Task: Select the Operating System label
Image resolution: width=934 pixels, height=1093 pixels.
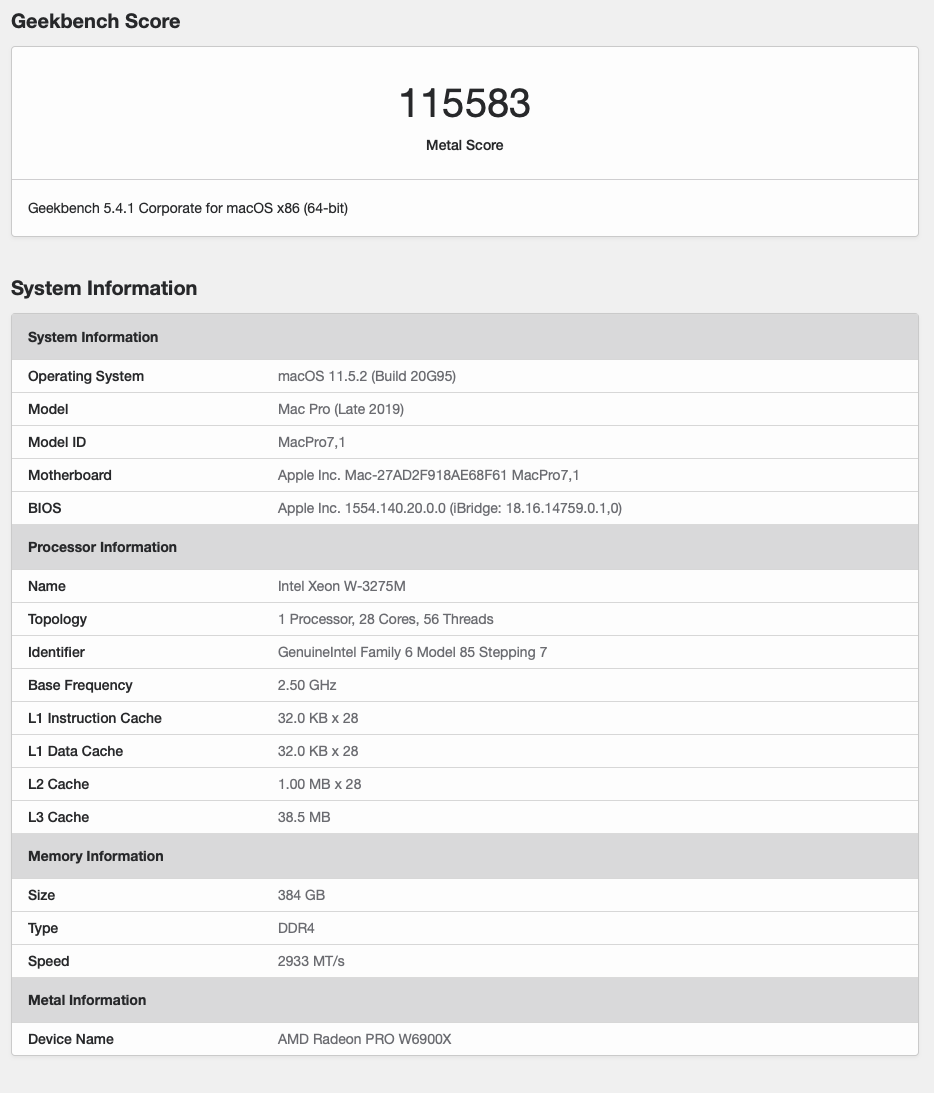Action: point(86,376)
